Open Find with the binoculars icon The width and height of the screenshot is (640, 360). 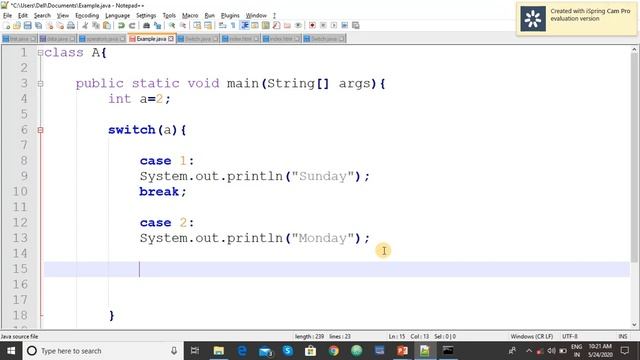pyautogui.click(x=146, y=25)
